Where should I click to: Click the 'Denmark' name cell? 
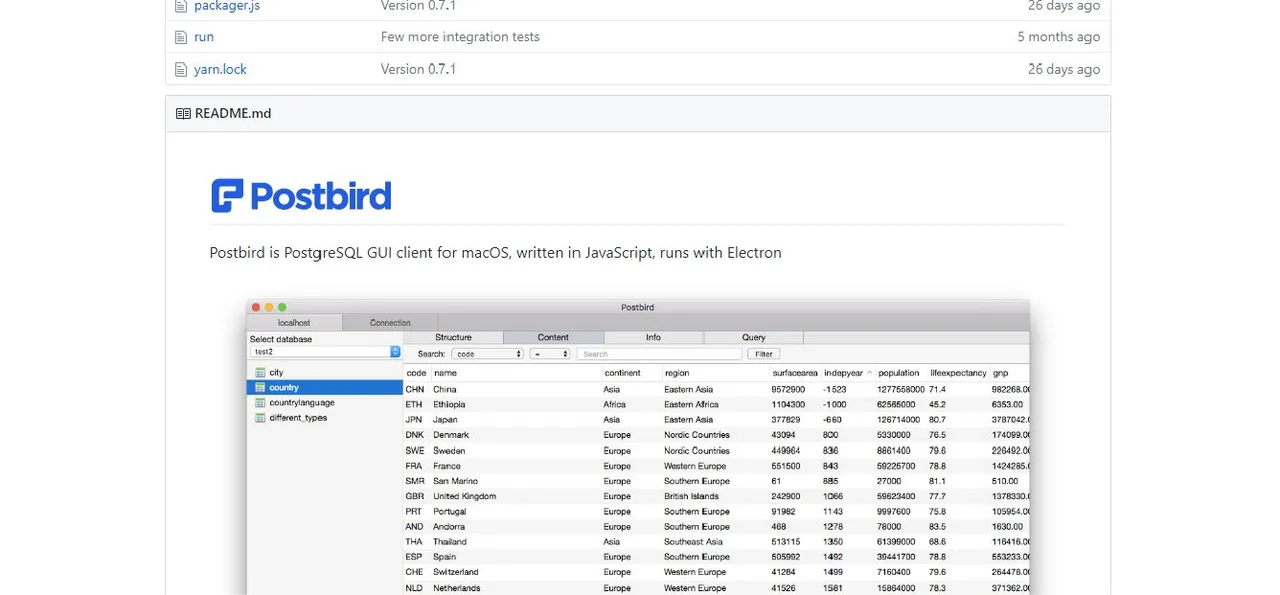tap(451, 435)
